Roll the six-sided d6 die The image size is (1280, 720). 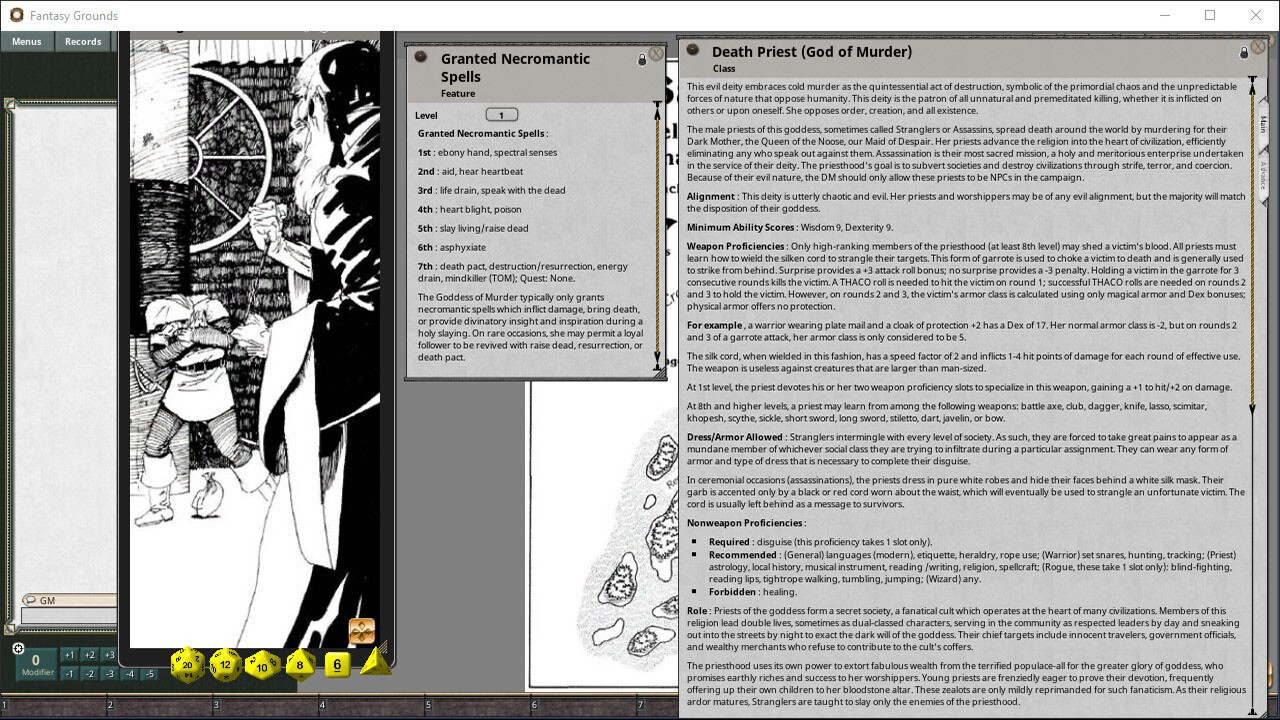click(x=336, y=664)
